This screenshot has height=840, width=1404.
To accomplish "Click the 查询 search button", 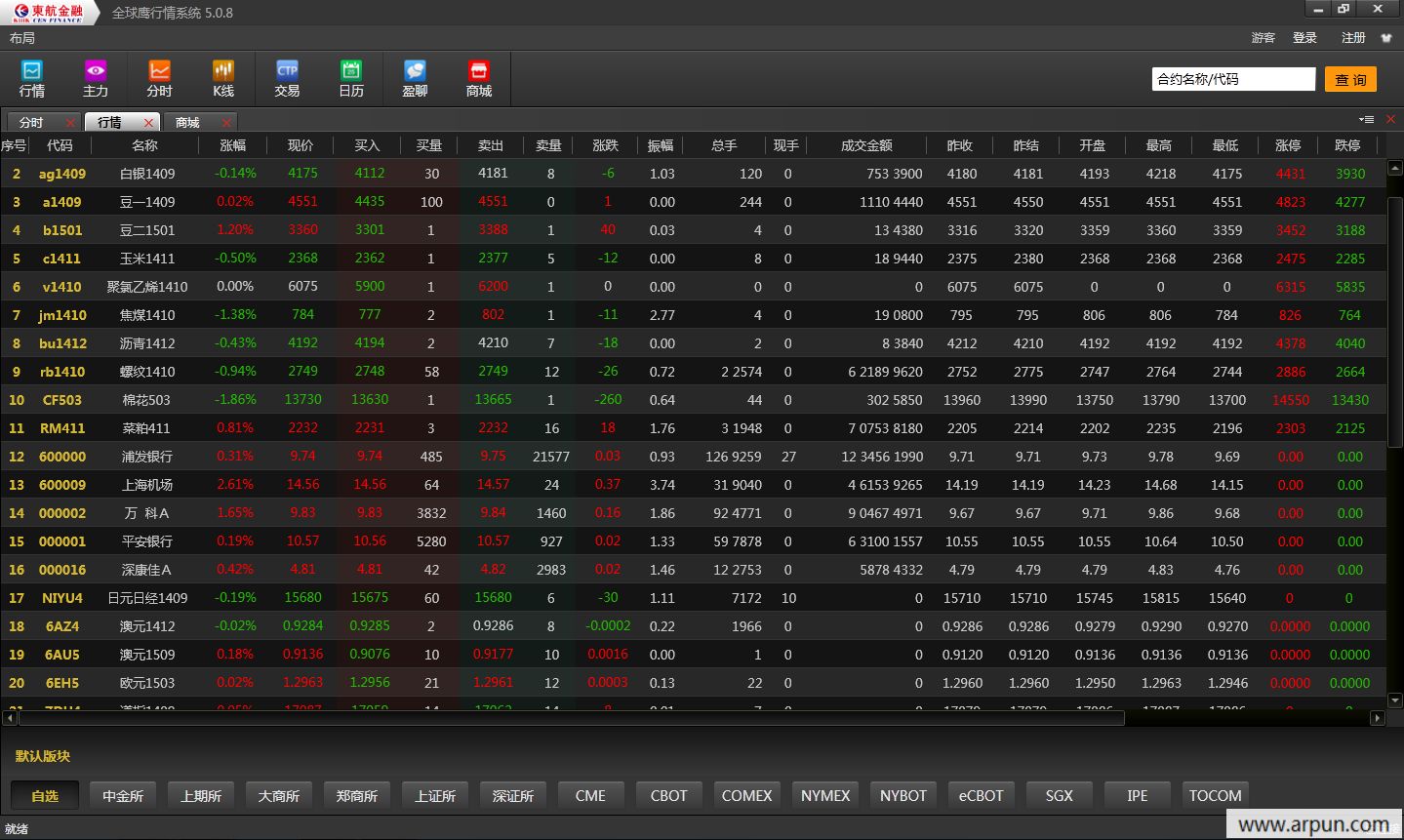I will point(1350,80).
